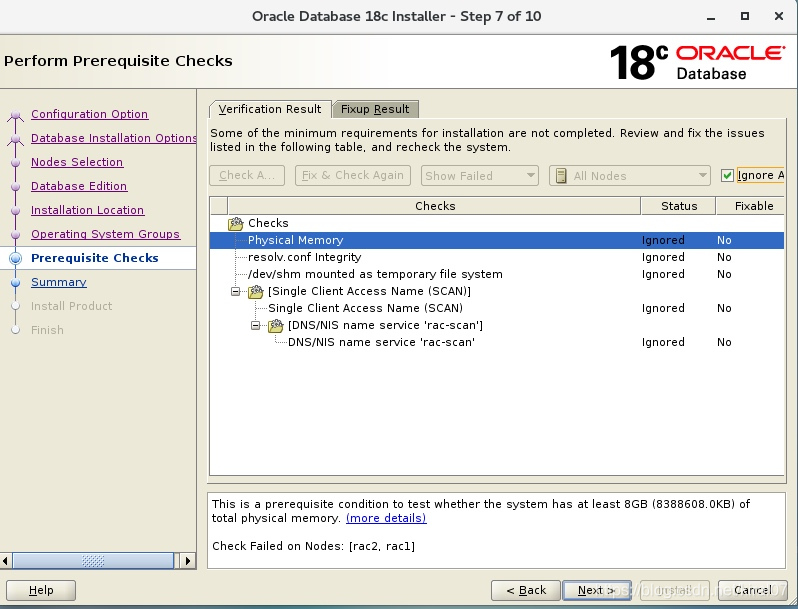Click the Help button

pyautogui.click(x=41, y=590)
